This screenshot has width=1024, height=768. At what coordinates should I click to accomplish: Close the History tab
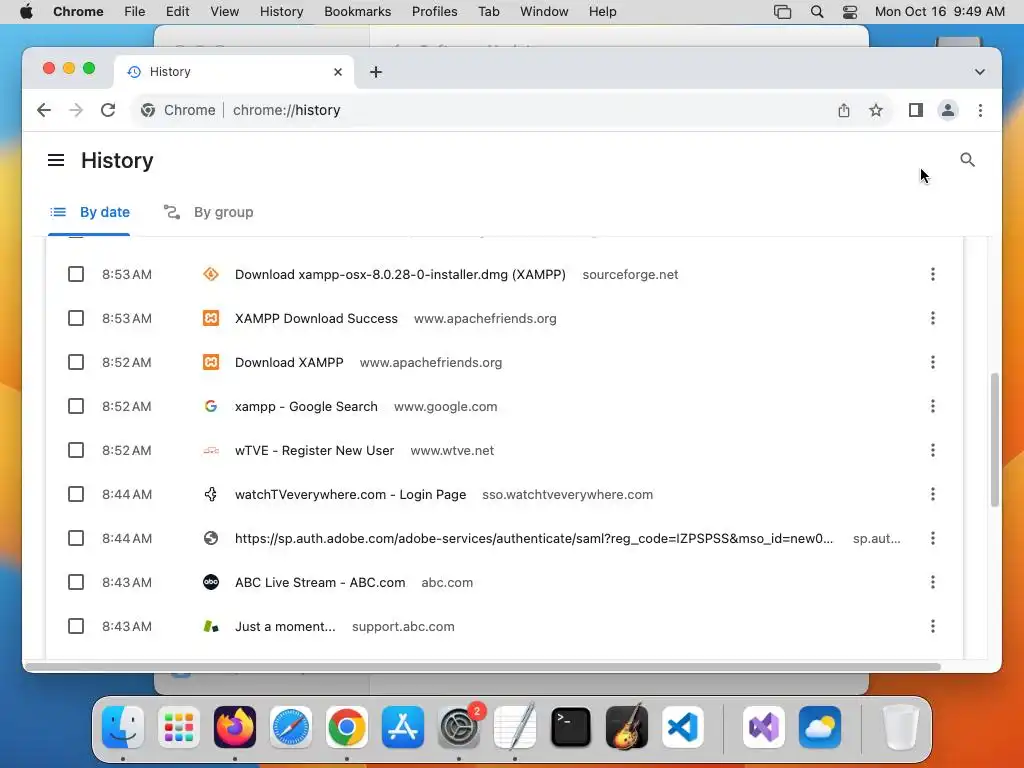pos(338,72)
